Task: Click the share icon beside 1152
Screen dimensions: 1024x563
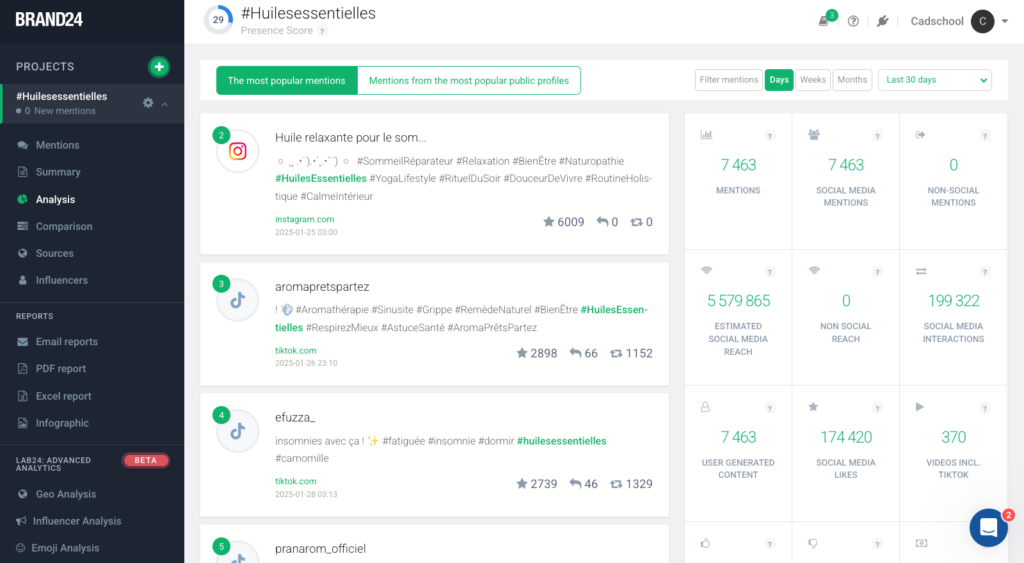Action: [x=616, y=353]
